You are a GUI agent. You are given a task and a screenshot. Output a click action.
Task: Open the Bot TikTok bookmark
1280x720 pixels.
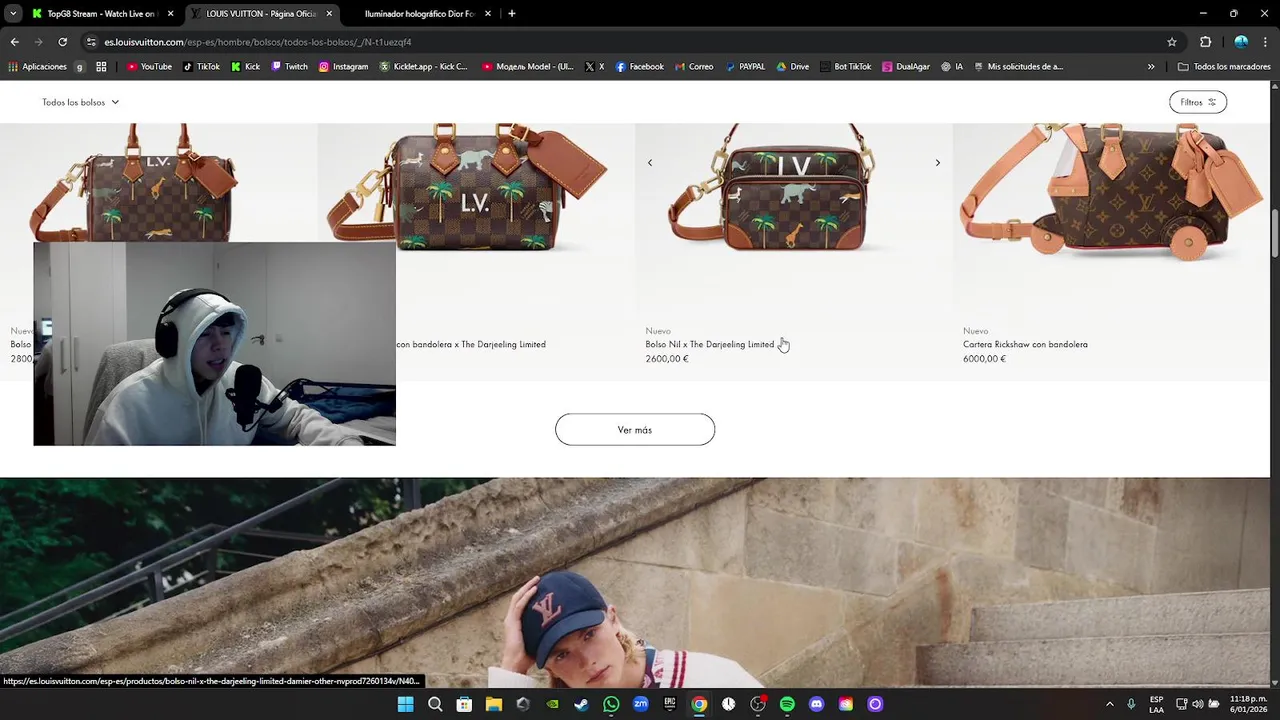pyautogui.click(x=845, y=67)
